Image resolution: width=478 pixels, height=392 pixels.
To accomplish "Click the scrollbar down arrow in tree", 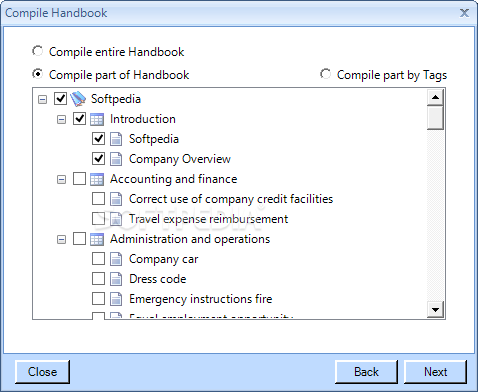I will click(x=435, y=310).
